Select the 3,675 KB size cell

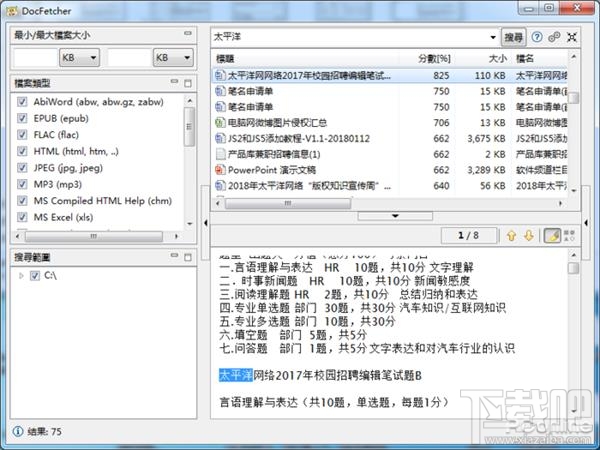point(486,139)
